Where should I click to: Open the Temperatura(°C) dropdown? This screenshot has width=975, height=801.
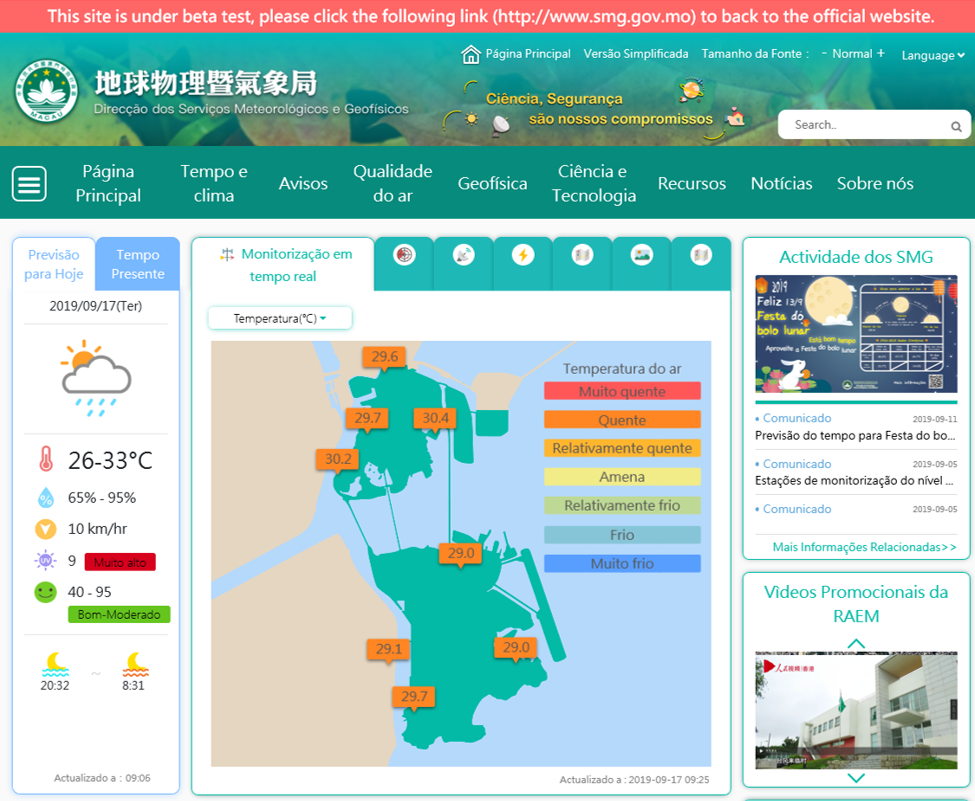[x=280, y=318]
